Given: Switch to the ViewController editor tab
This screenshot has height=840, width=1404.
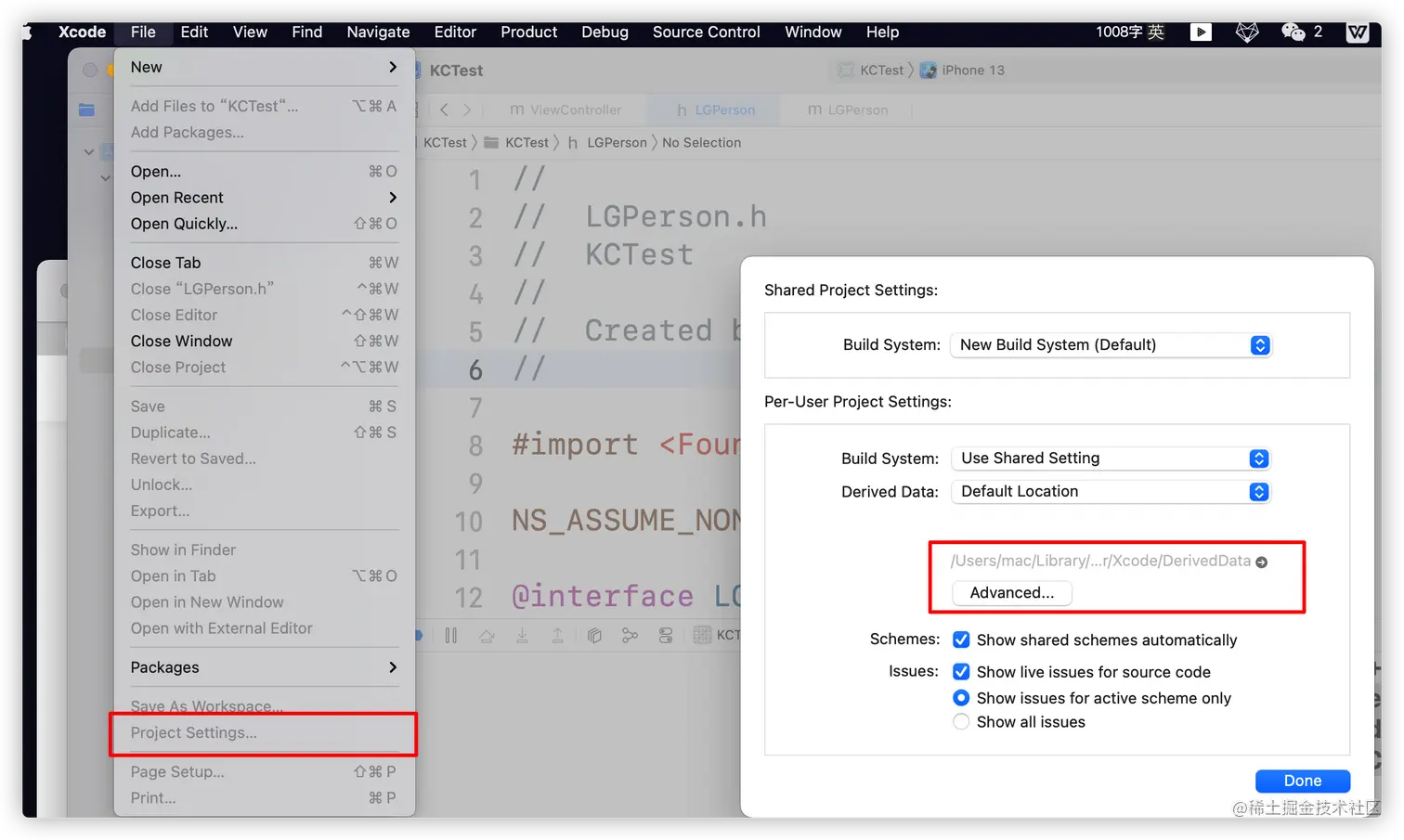Looking at the screenshot, I should (x=565, y=110).
